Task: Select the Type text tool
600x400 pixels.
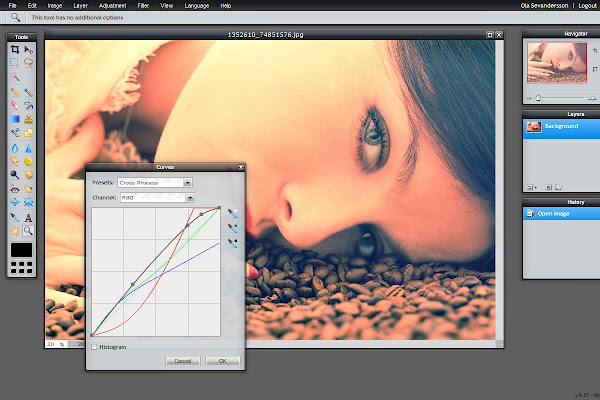Action: tap(28, 217)
